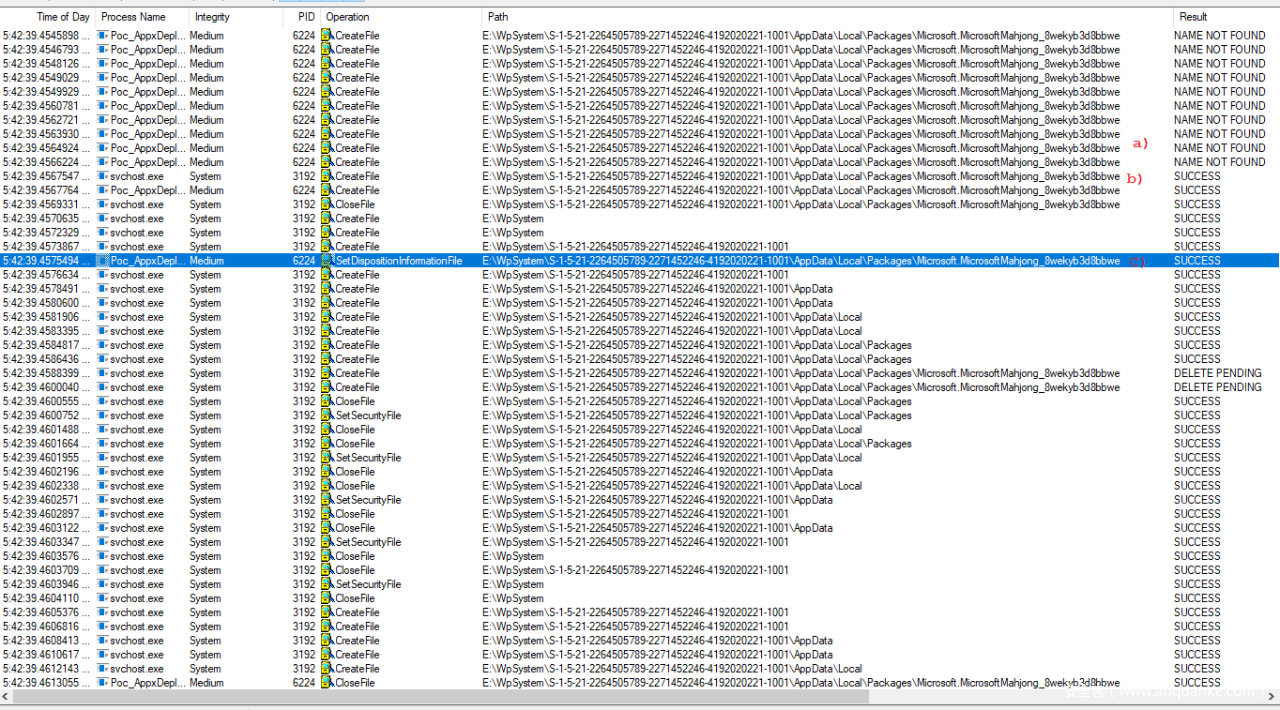Viewport: 1280px width, 710px height.
Task: Click CloseFile icon at time 5:42:39.4569331
Action: [327, 205]
